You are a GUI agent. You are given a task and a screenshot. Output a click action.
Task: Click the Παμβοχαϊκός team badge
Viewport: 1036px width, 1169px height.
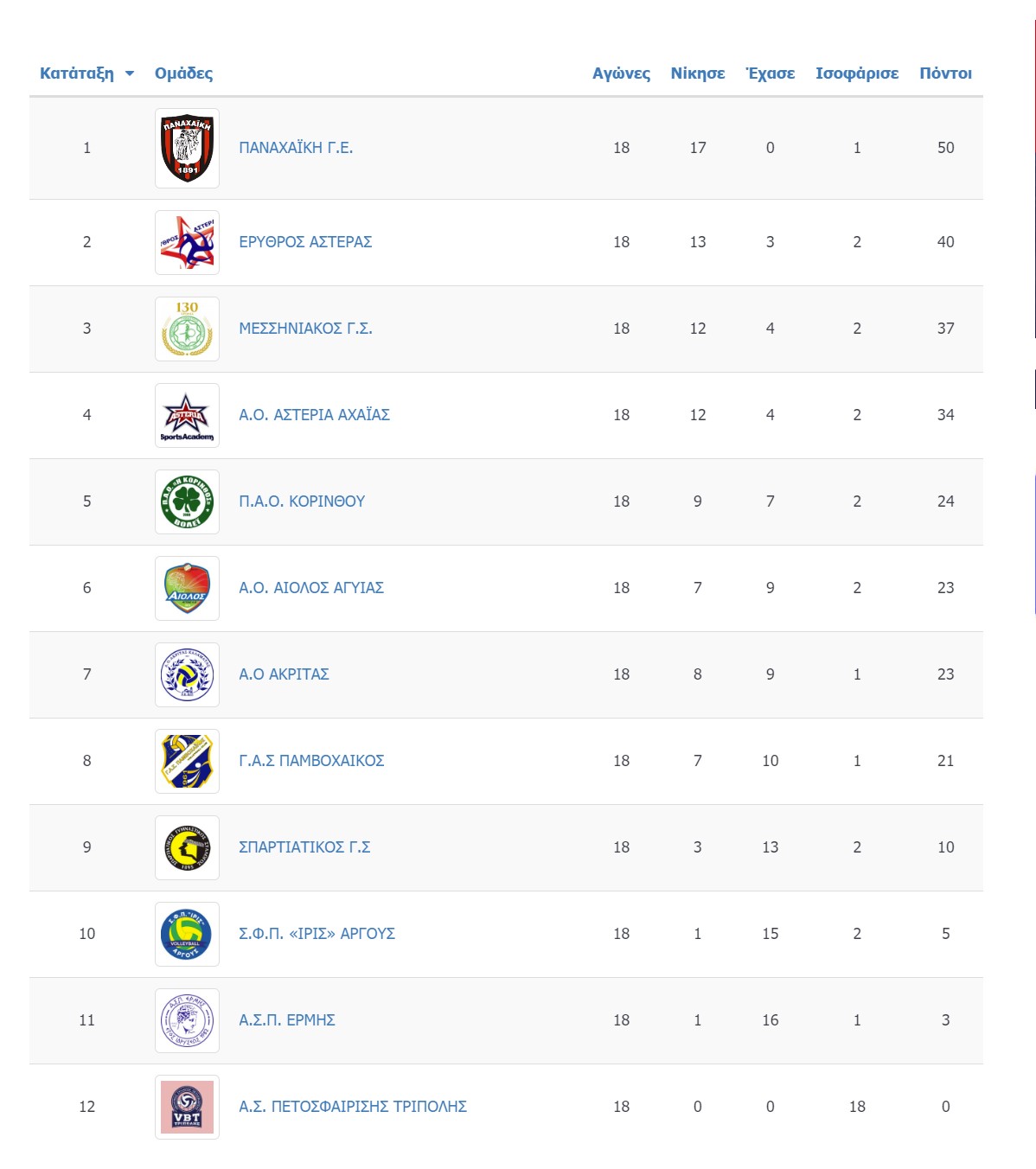(x=187, y=761)
